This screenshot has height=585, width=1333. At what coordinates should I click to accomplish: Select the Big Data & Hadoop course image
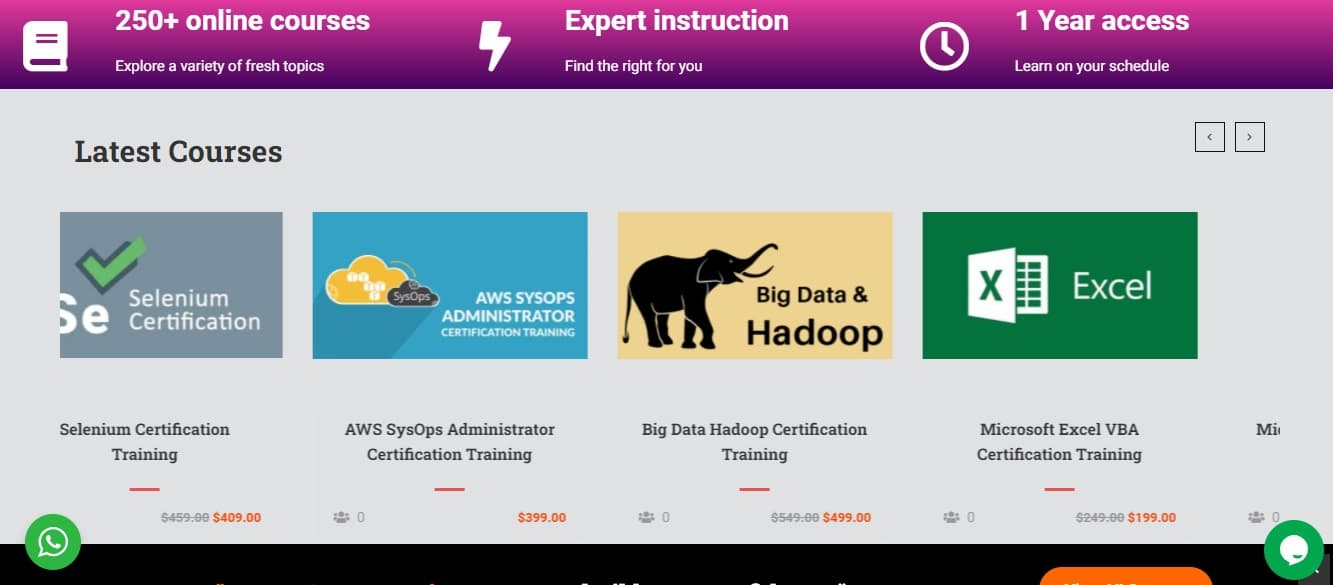[755, 285]
